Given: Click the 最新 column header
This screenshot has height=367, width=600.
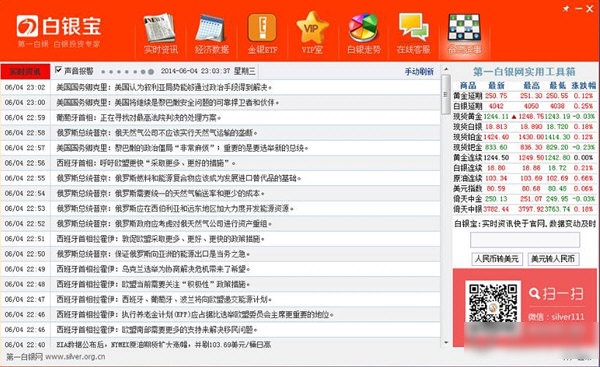Looking at the screenshot, I should [496, 85].
